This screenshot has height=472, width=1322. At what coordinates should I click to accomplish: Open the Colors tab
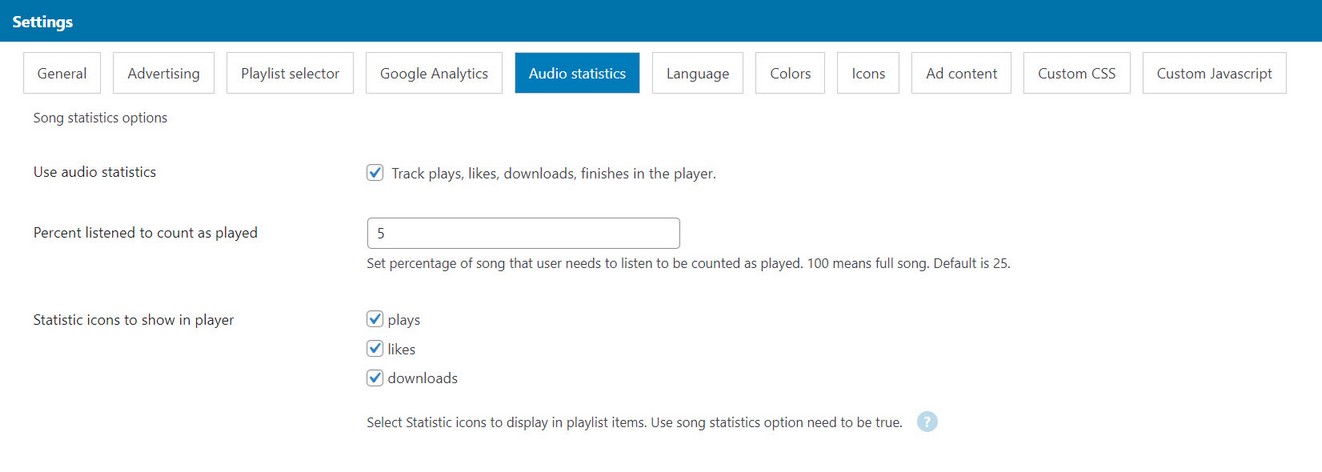pyautogui.click(x=790, y=73)
